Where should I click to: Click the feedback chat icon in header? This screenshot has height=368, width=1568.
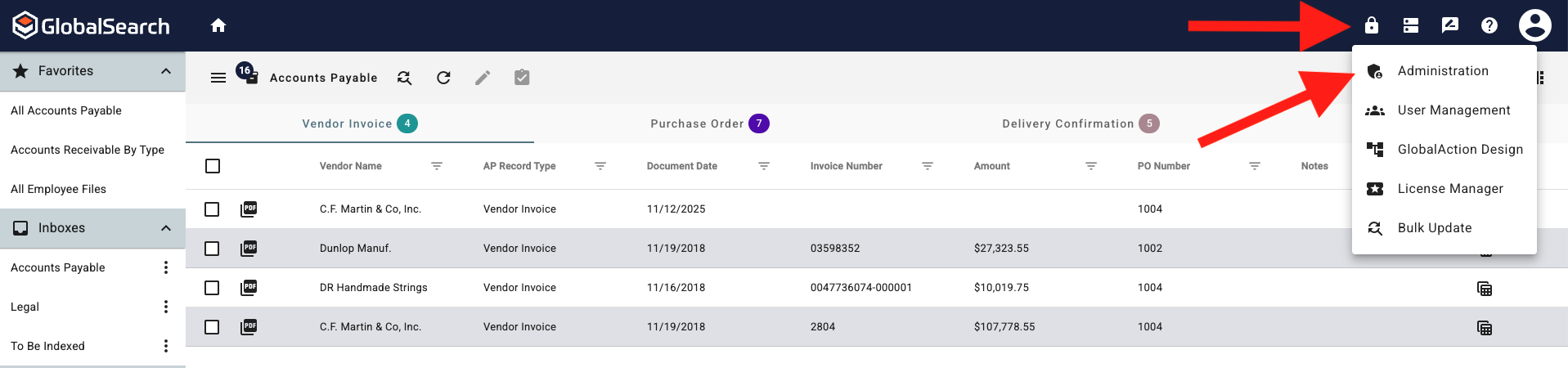coord(1450,25)
